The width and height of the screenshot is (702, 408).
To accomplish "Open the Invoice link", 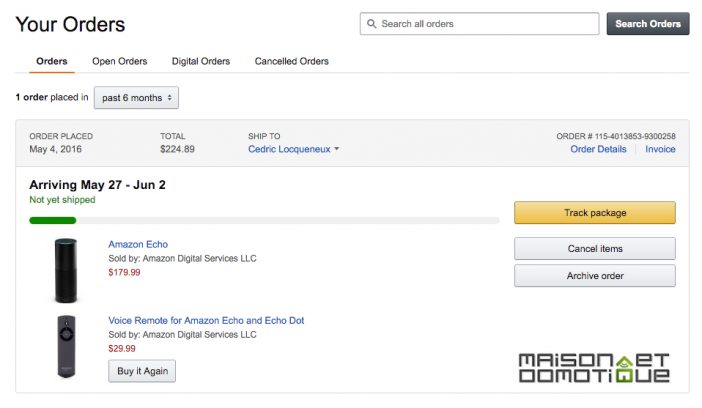I will tap(660, 149).
